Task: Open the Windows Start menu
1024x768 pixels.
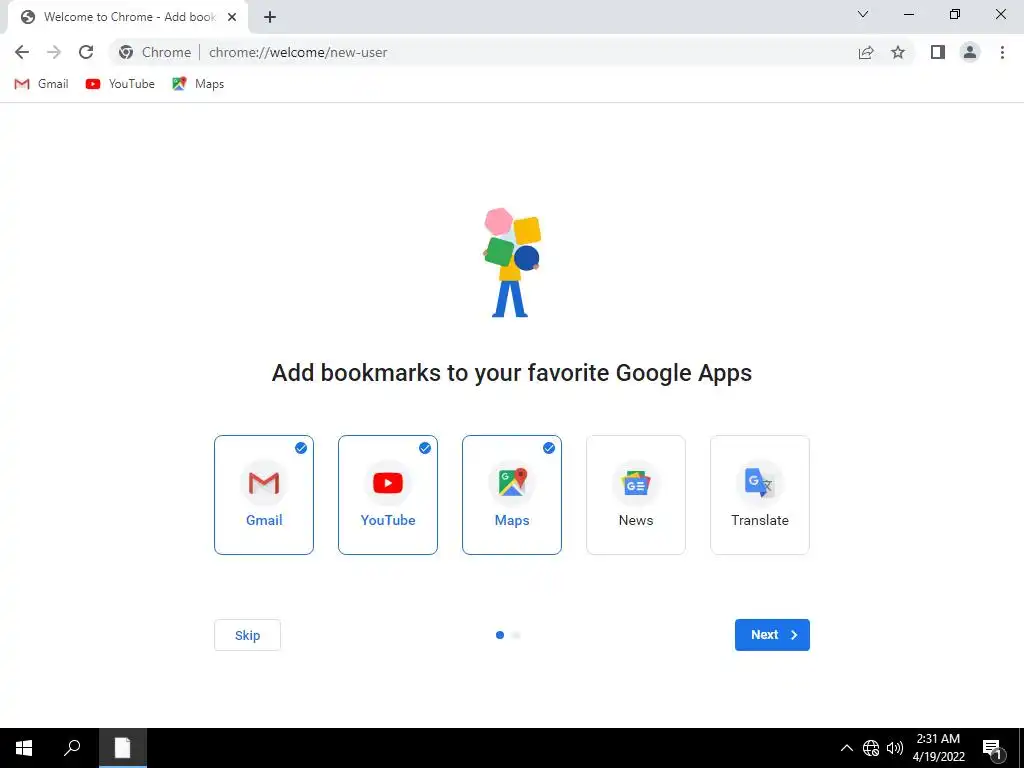Action: click(24, 748)
